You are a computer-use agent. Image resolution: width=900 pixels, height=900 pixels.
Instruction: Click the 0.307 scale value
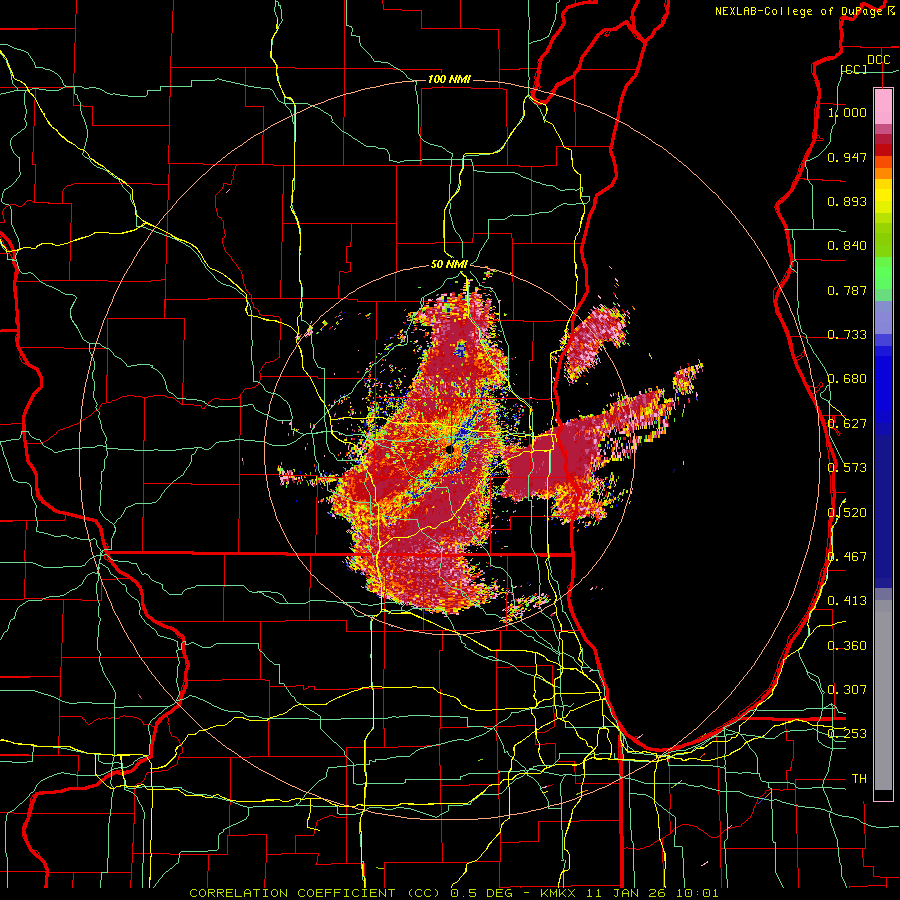pos(847,690)
